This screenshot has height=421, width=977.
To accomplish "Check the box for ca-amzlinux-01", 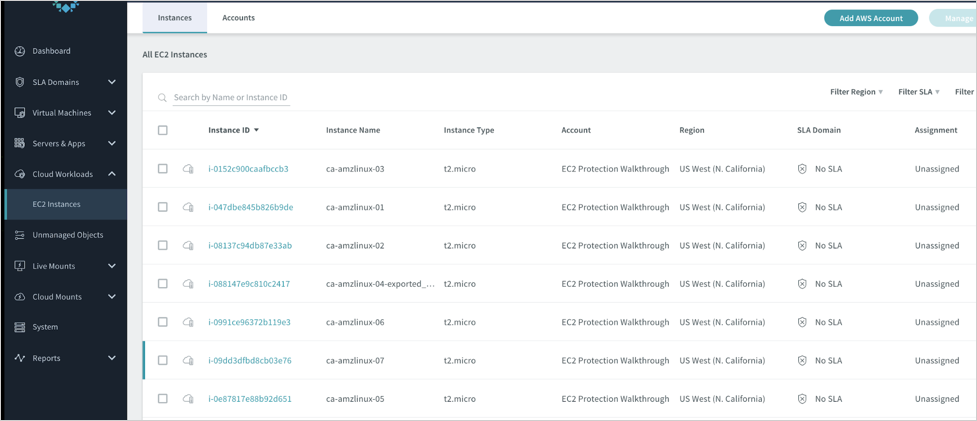I will coord(163,207).
